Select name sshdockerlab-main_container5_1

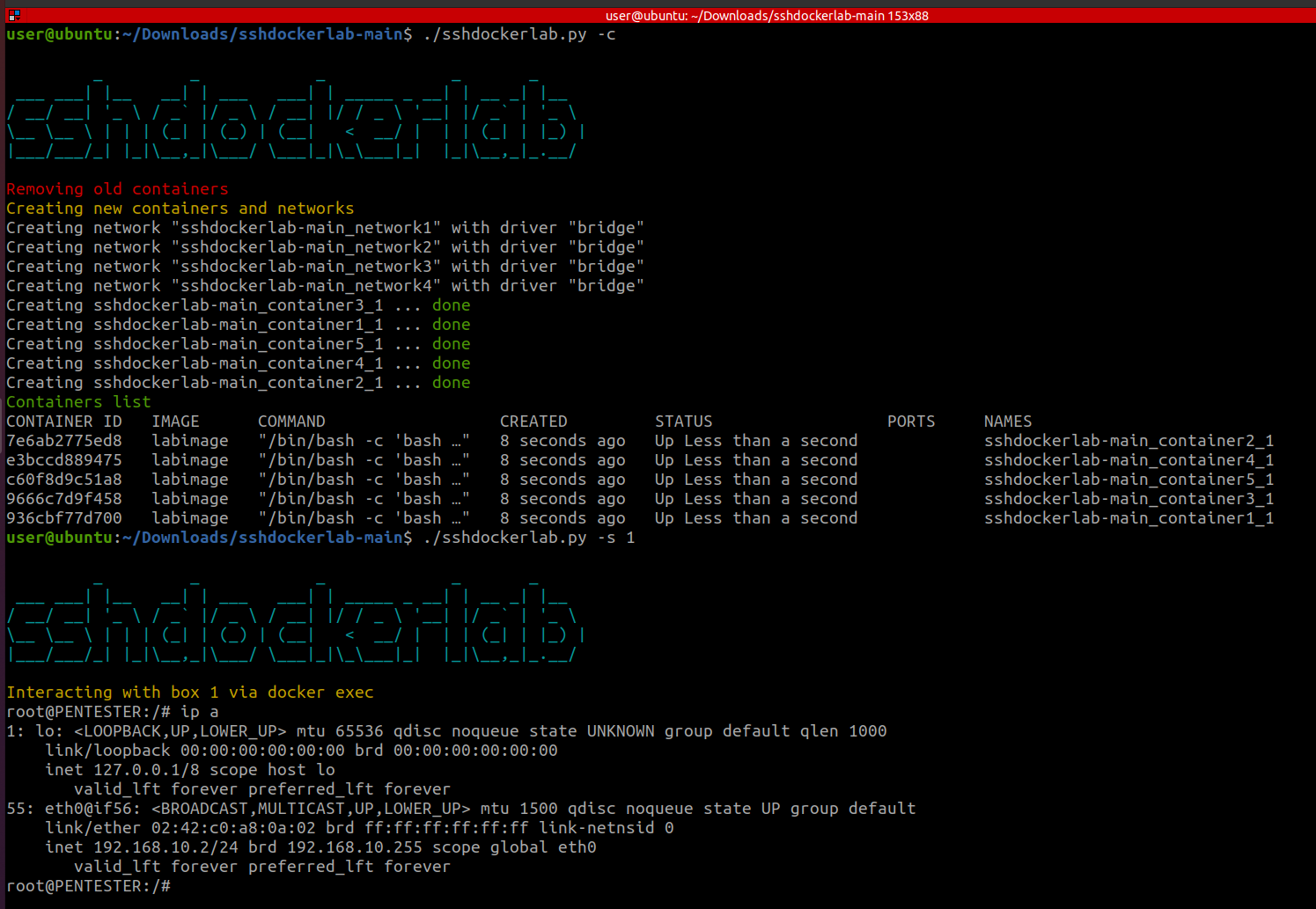click(x=1129, y=479)
